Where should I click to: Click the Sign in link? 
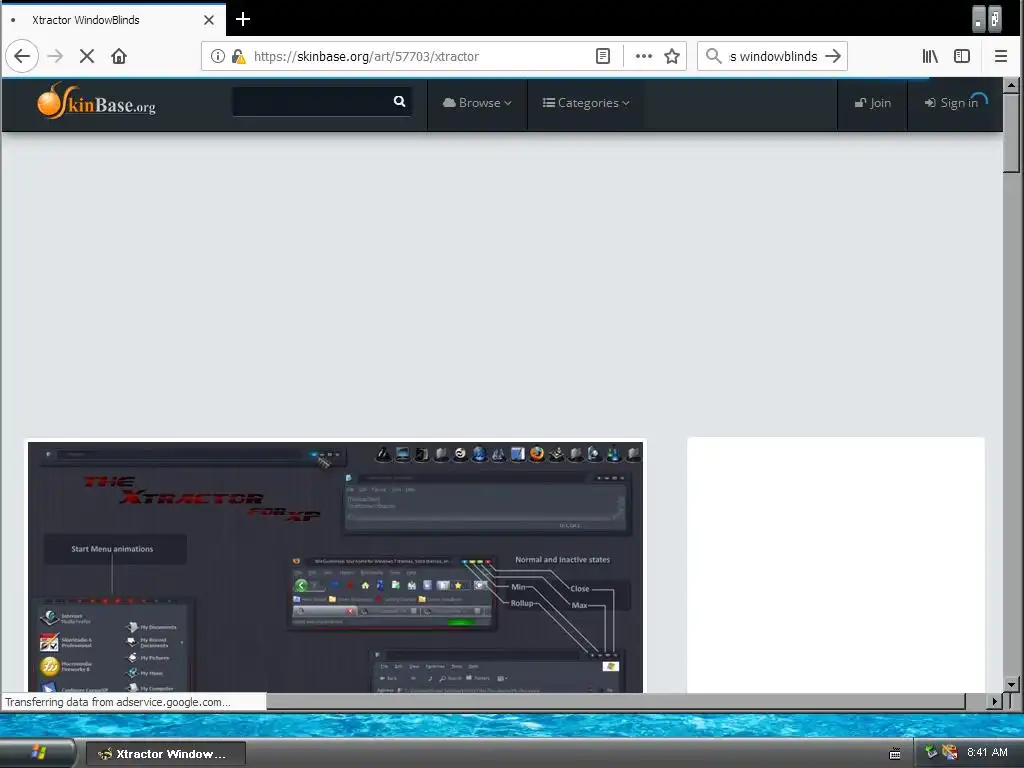(951, 103)
